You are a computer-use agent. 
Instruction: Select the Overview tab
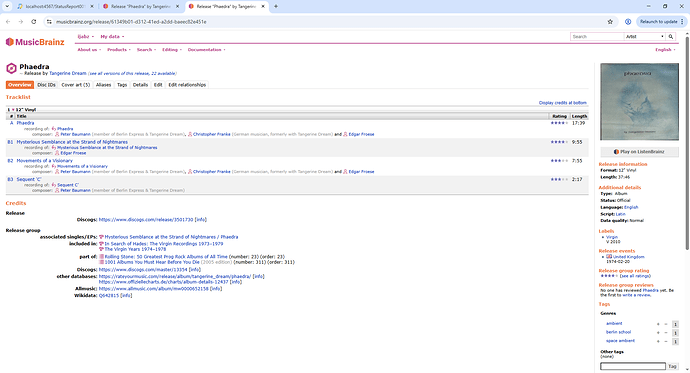pos(20,85)
